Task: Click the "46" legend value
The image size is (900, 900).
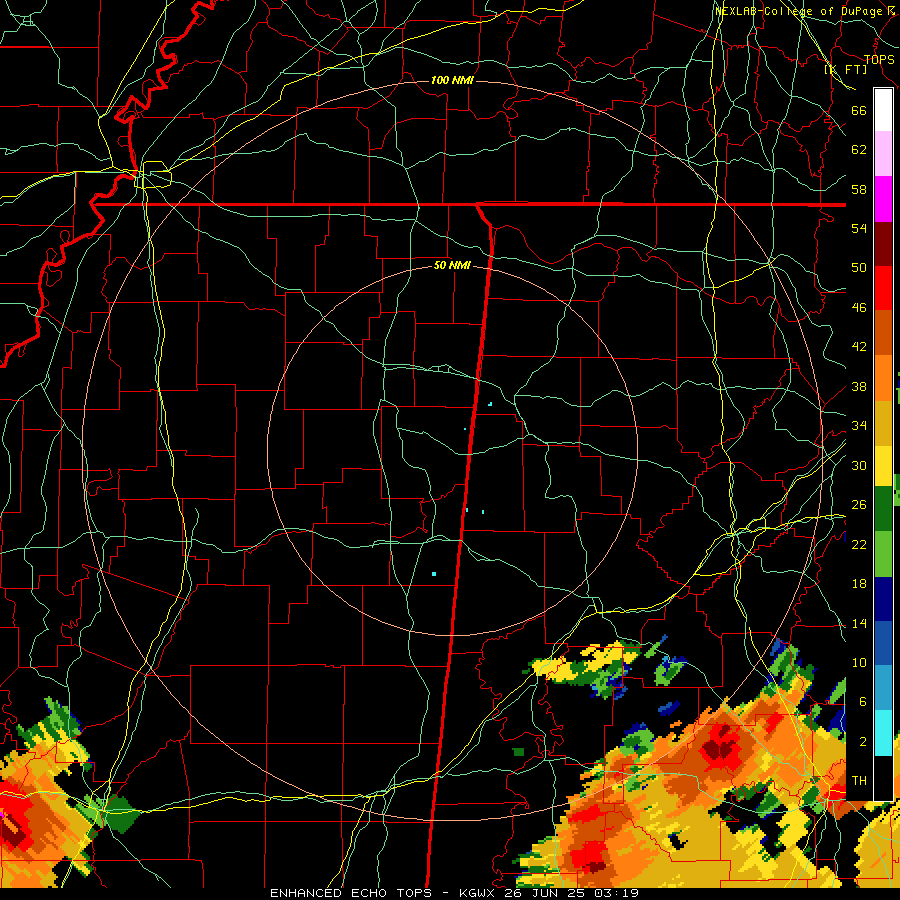Action: [859, 307]
